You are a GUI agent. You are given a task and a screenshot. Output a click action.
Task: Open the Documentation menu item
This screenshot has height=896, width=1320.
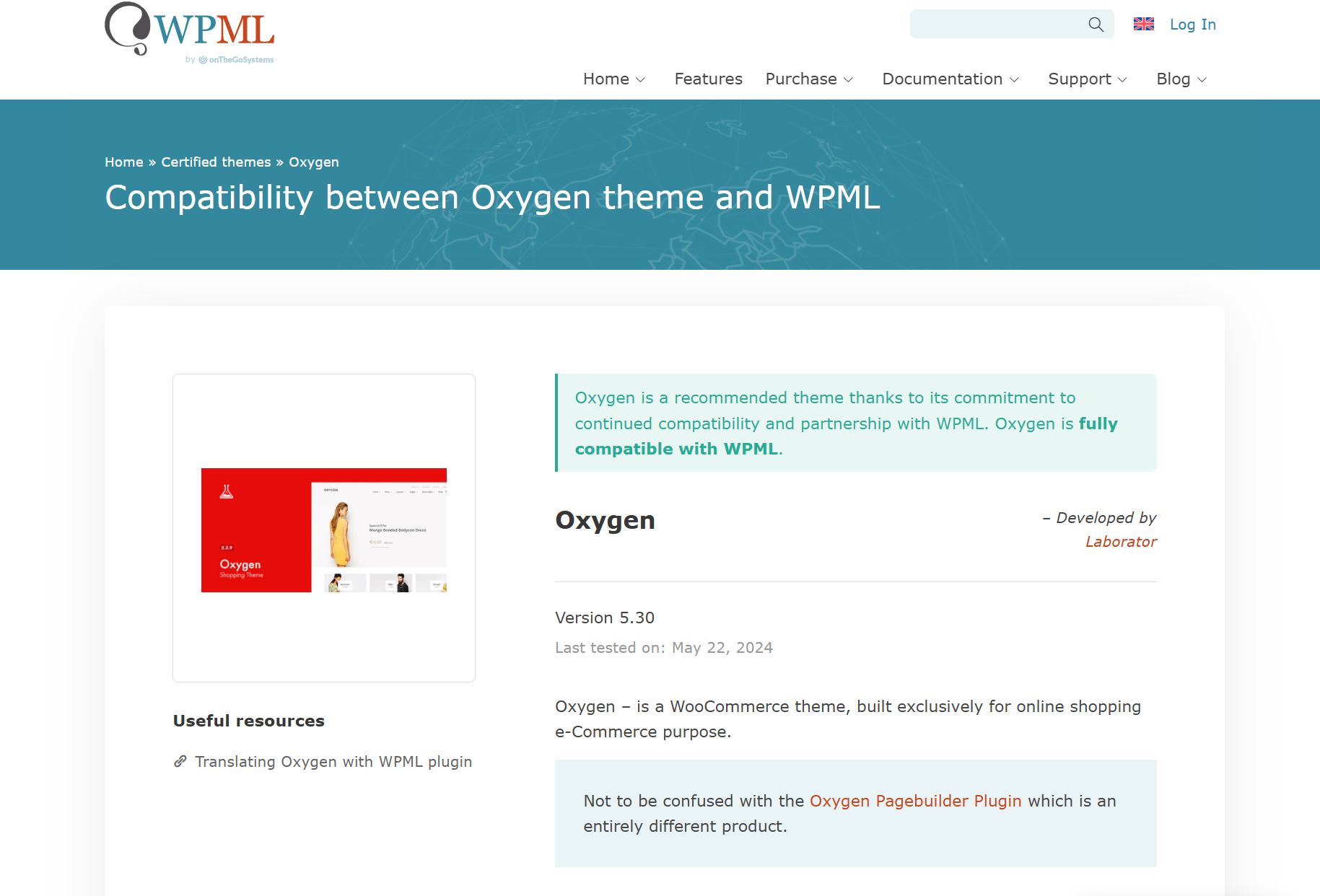pos(942,79)
